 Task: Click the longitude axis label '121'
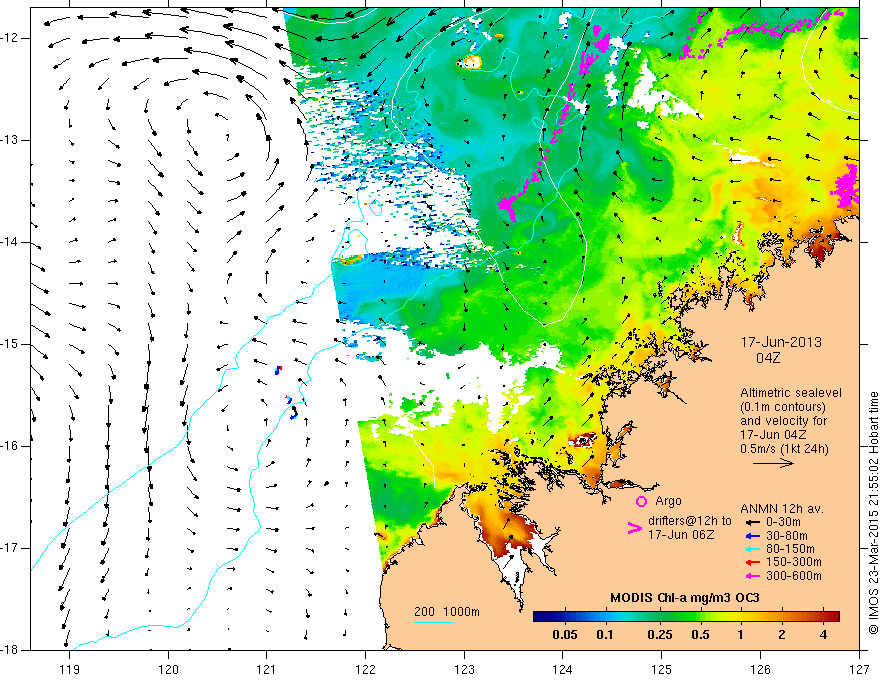(267, 669)
